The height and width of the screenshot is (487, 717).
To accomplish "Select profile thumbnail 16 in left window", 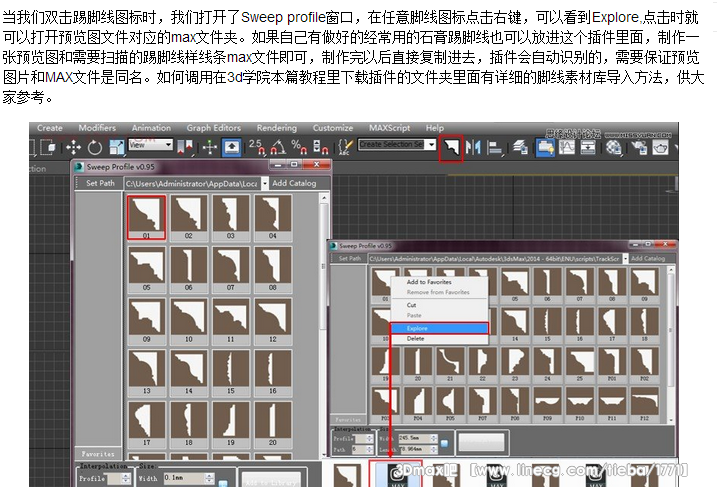I will [273, 373].
